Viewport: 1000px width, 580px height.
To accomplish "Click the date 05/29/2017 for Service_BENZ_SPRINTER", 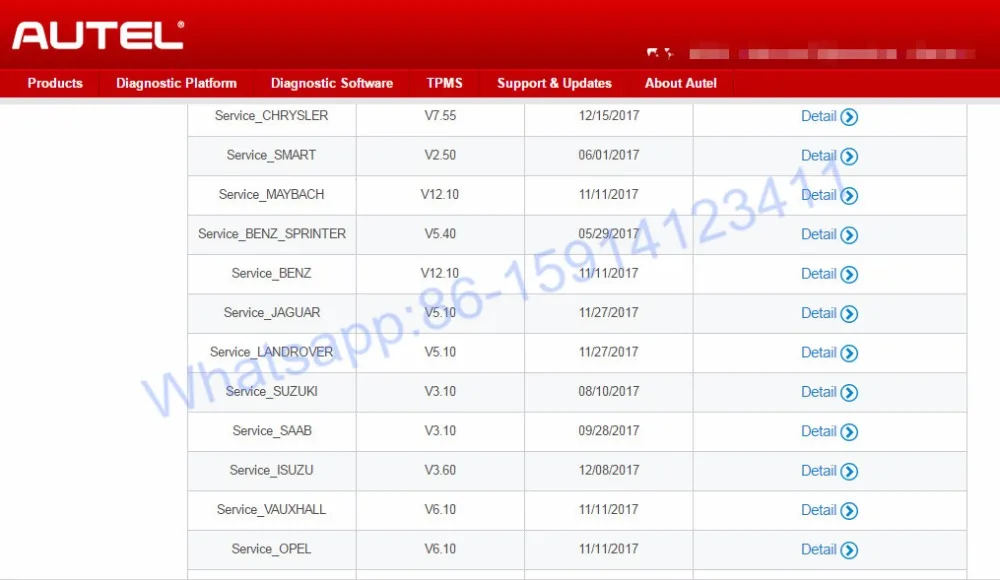I will [608, 234].
